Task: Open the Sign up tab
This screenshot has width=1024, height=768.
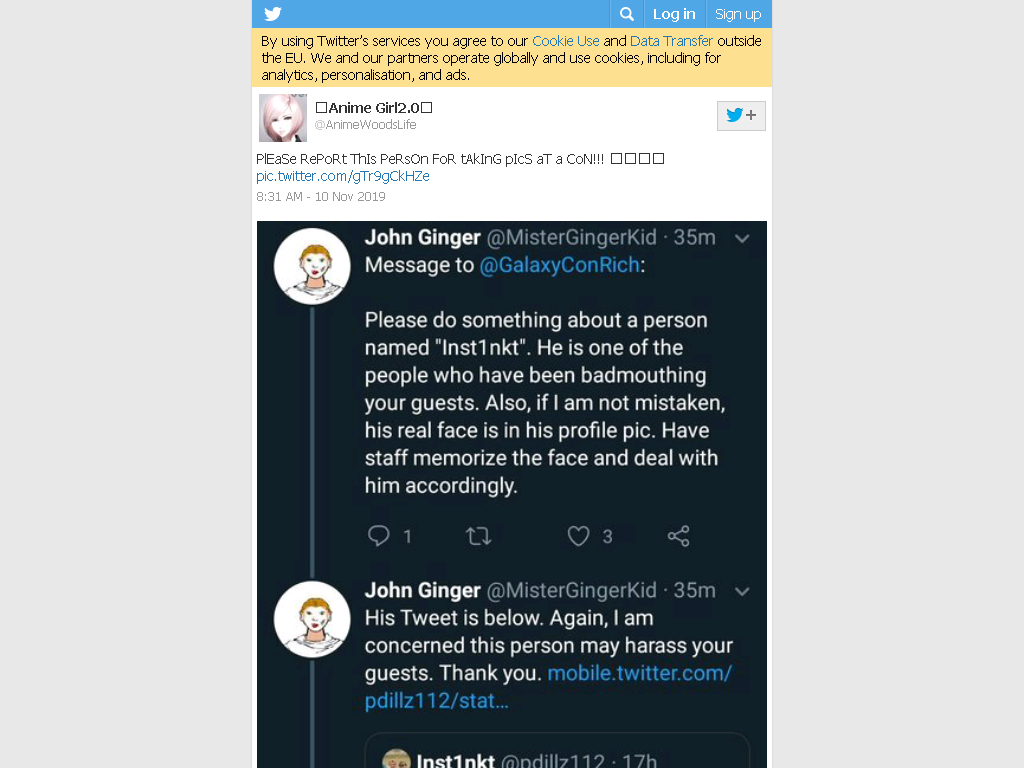Action: tap(738, 14)
